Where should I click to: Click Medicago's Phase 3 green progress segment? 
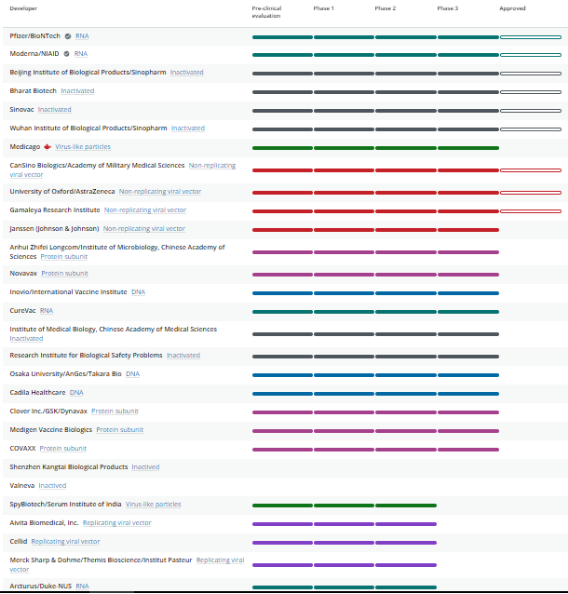pos(468,148)
